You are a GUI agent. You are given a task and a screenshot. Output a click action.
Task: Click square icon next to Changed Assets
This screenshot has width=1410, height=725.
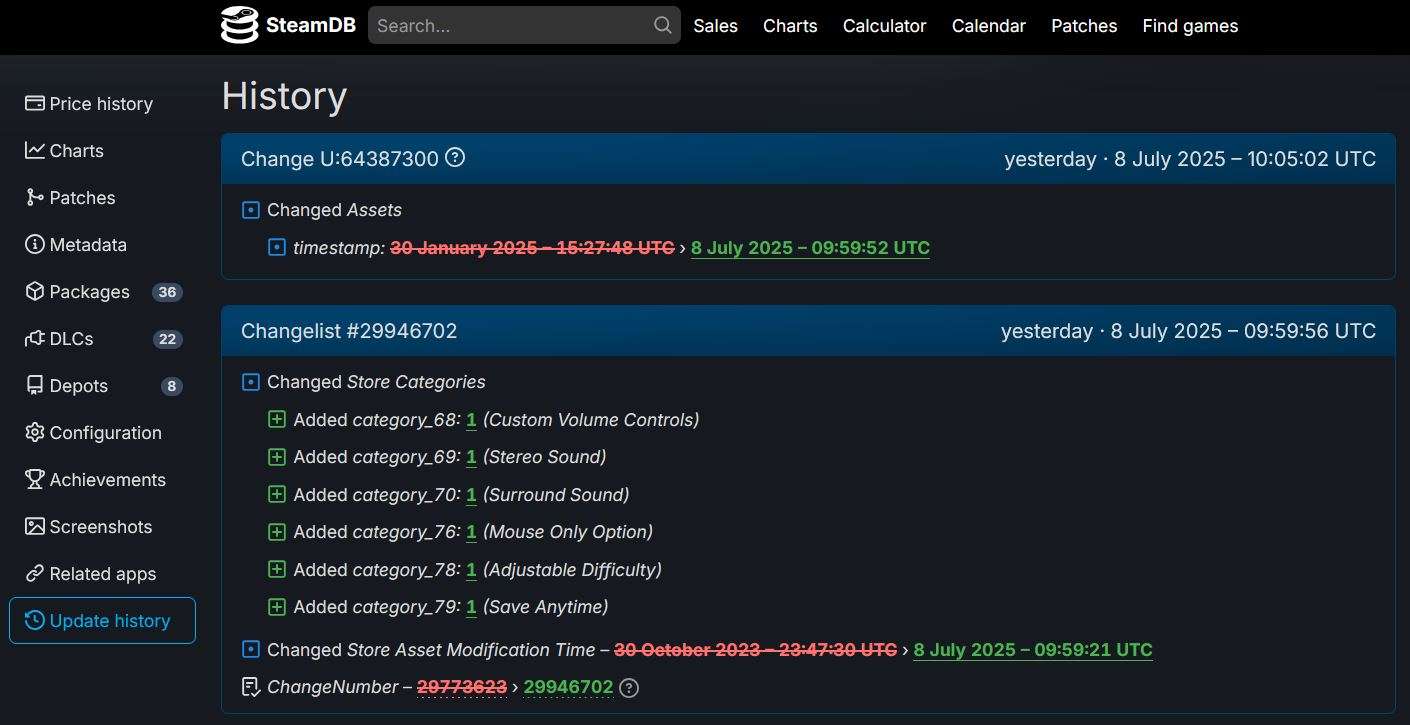click(x=251, y=210)
